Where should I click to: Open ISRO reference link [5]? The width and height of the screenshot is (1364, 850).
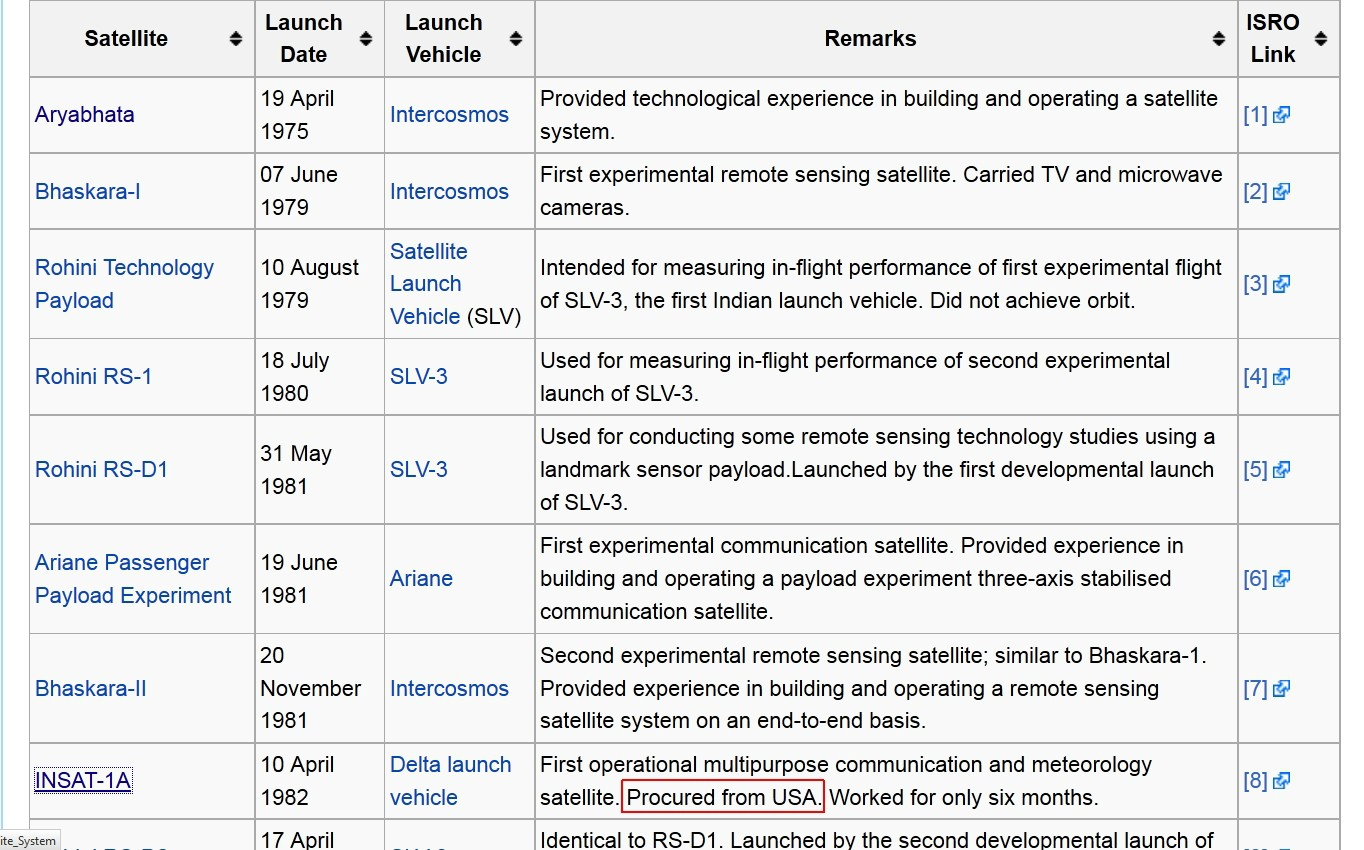1256,469
